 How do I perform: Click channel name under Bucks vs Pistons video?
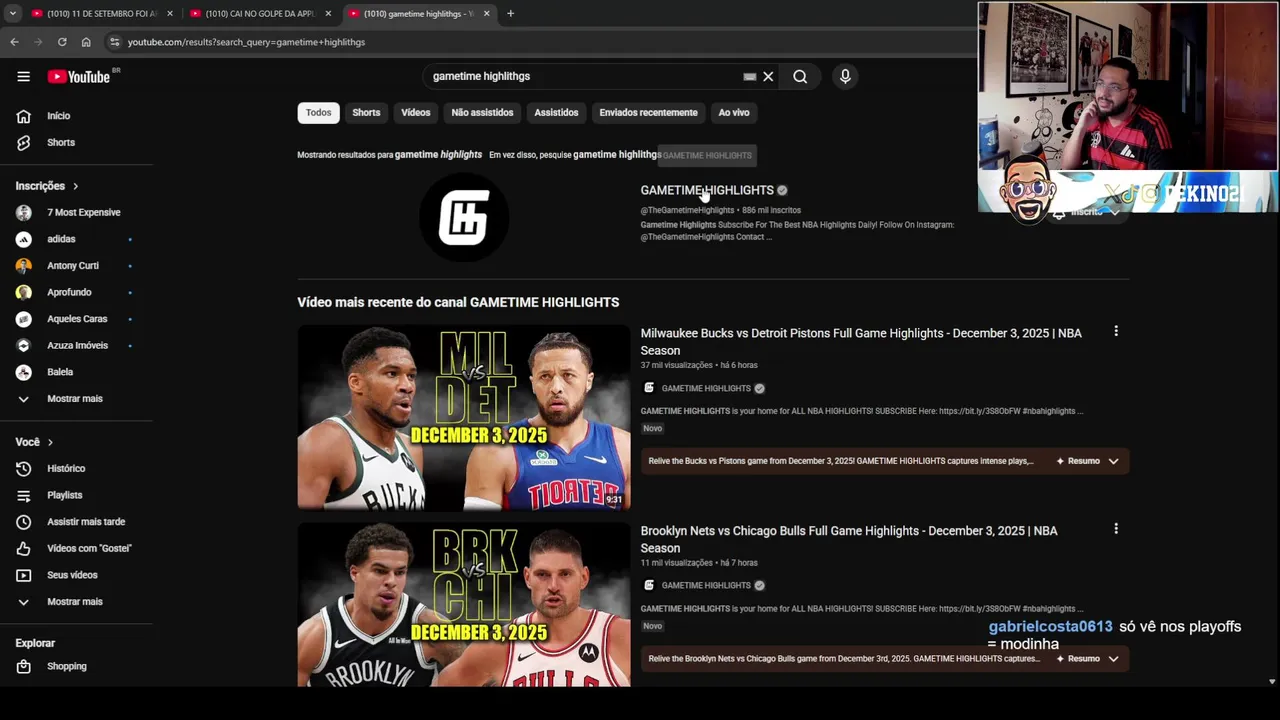coord(706,388)
